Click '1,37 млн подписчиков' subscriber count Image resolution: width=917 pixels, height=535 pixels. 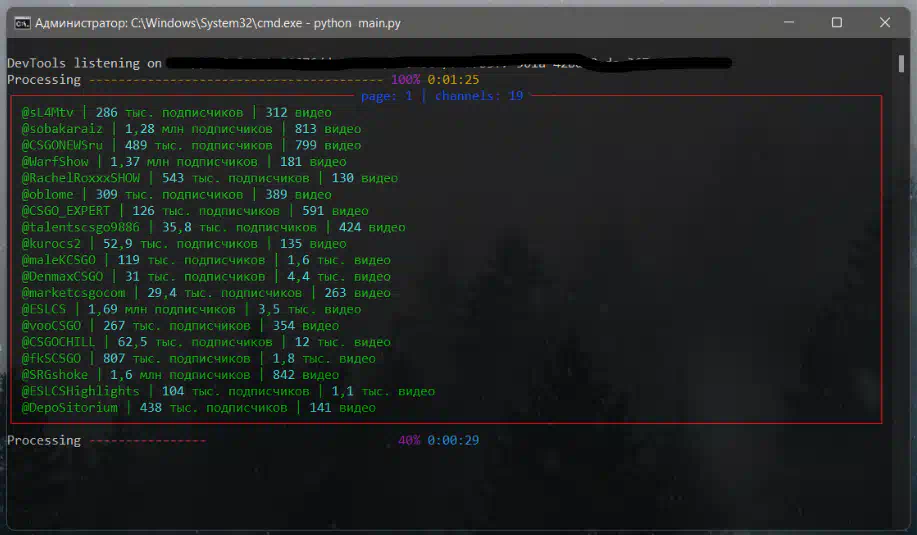pyautogui.click(x=184, y=161)
